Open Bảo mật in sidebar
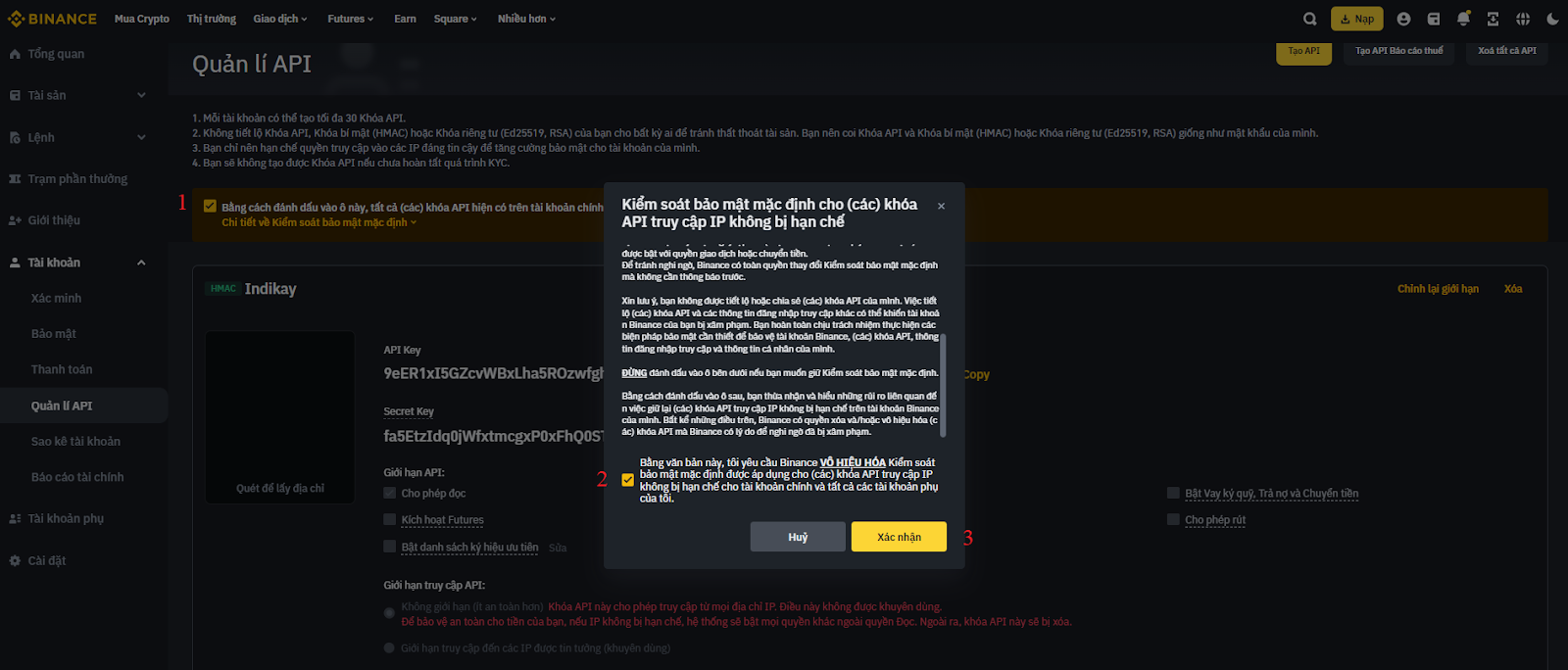The width and height of the screenshot is (1568, 670). coord(54,334)
